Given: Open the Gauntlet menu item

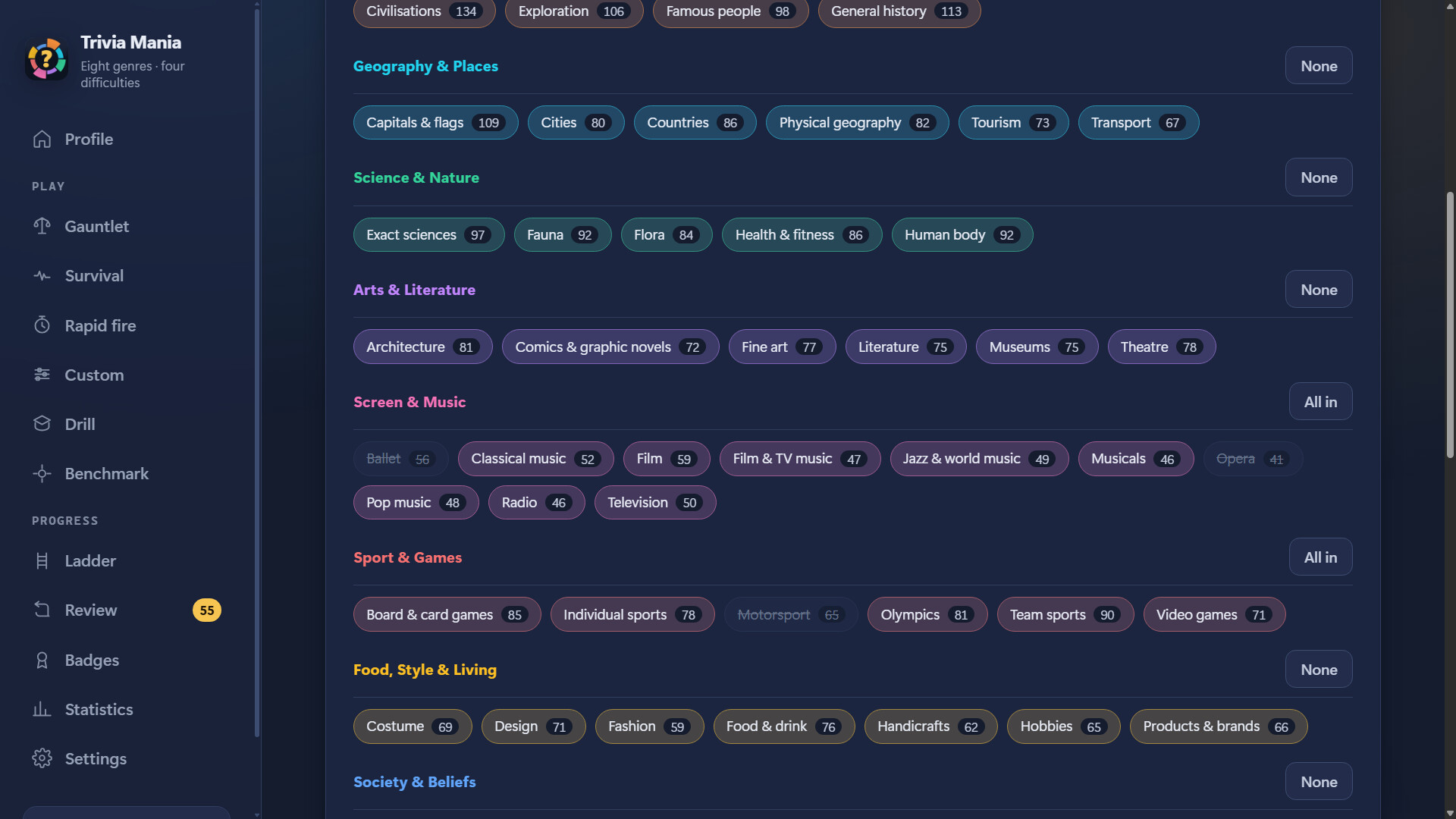Looking at the screenshot, I should pos(126,226).
